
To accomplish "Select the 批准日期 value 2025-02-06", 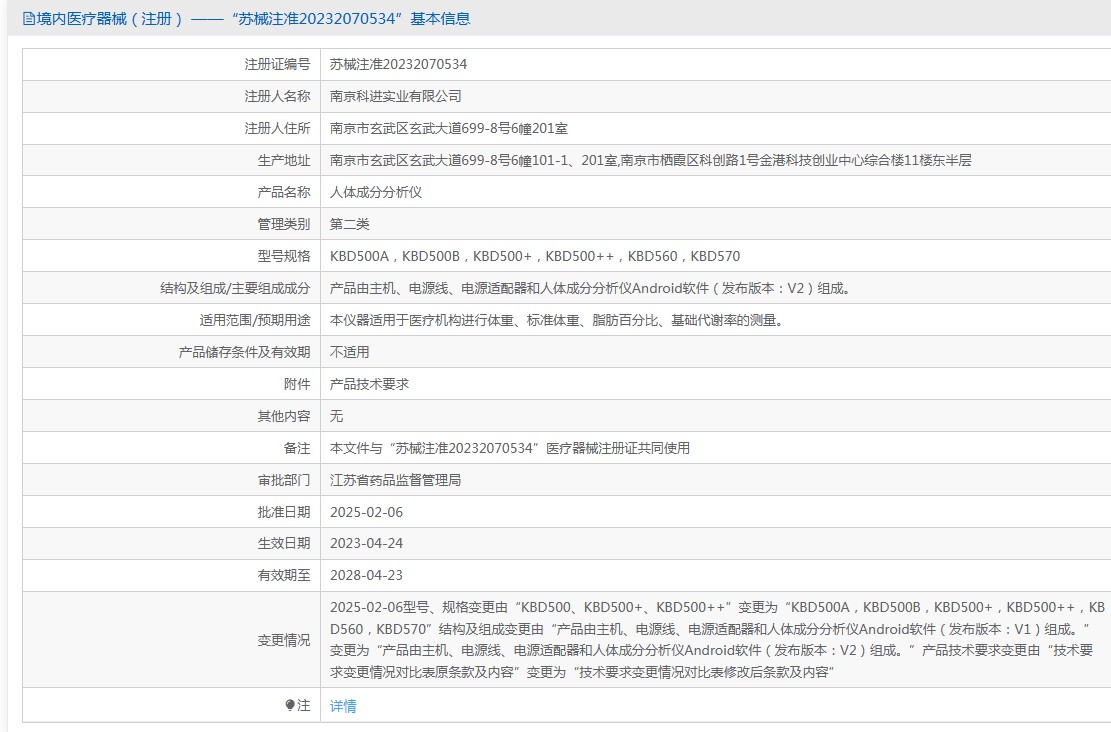I will coord(367,512).
